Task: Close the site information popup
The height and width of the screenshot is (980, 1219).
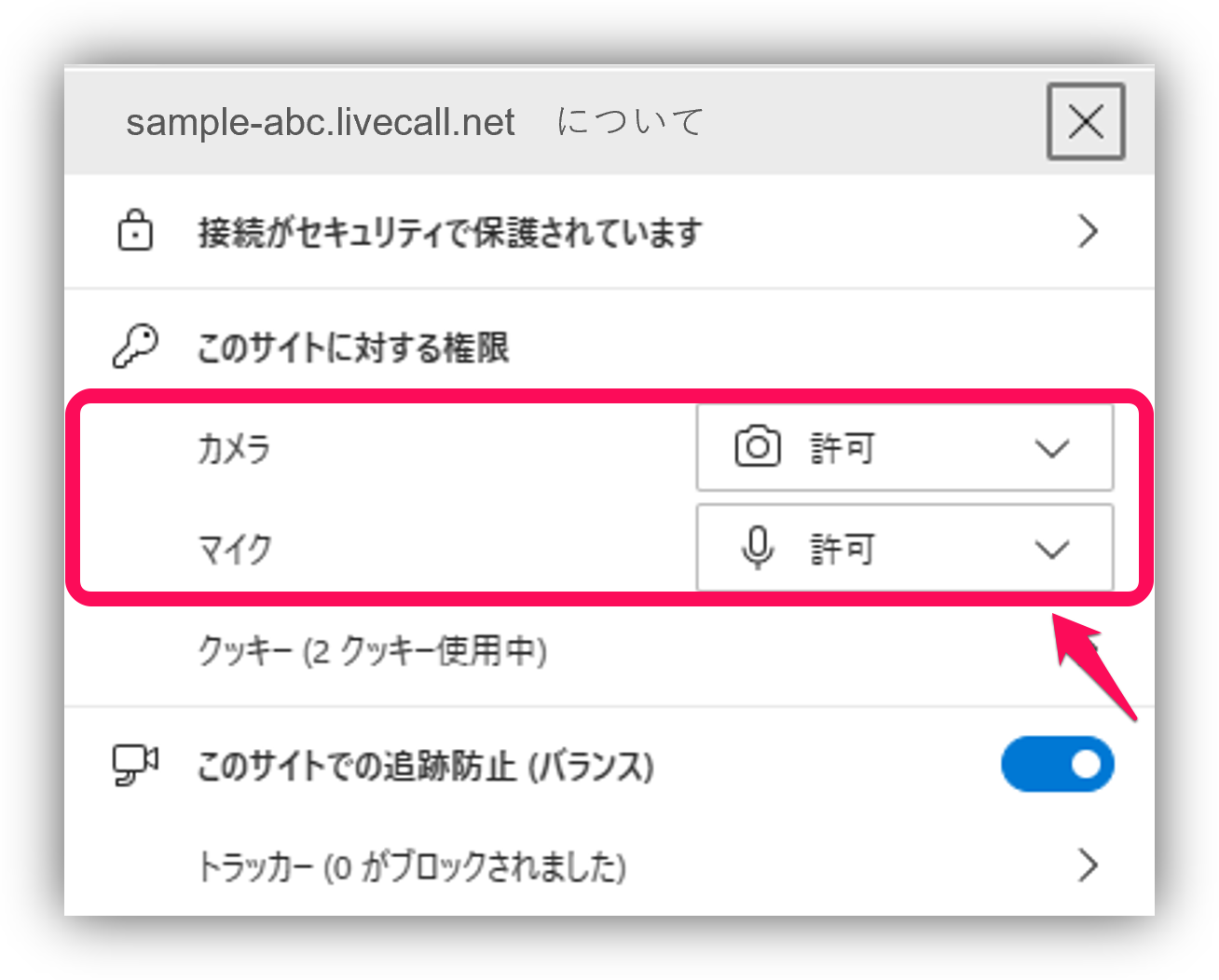Action: 1085,122
